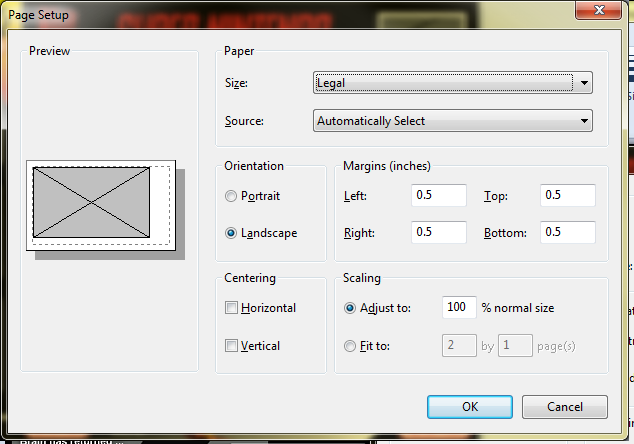Image resolution: width=634 pixels, height=444 pixels.
Task: Click the Fit to pages-wide field
Action: (458, 346)
